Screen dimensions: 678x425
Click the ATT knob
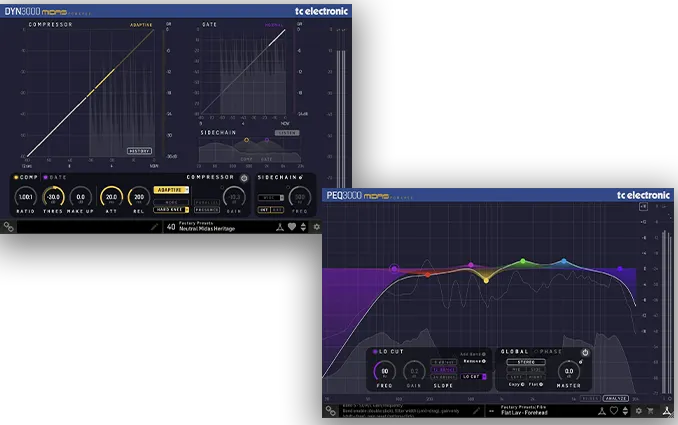tap(111, 197)
